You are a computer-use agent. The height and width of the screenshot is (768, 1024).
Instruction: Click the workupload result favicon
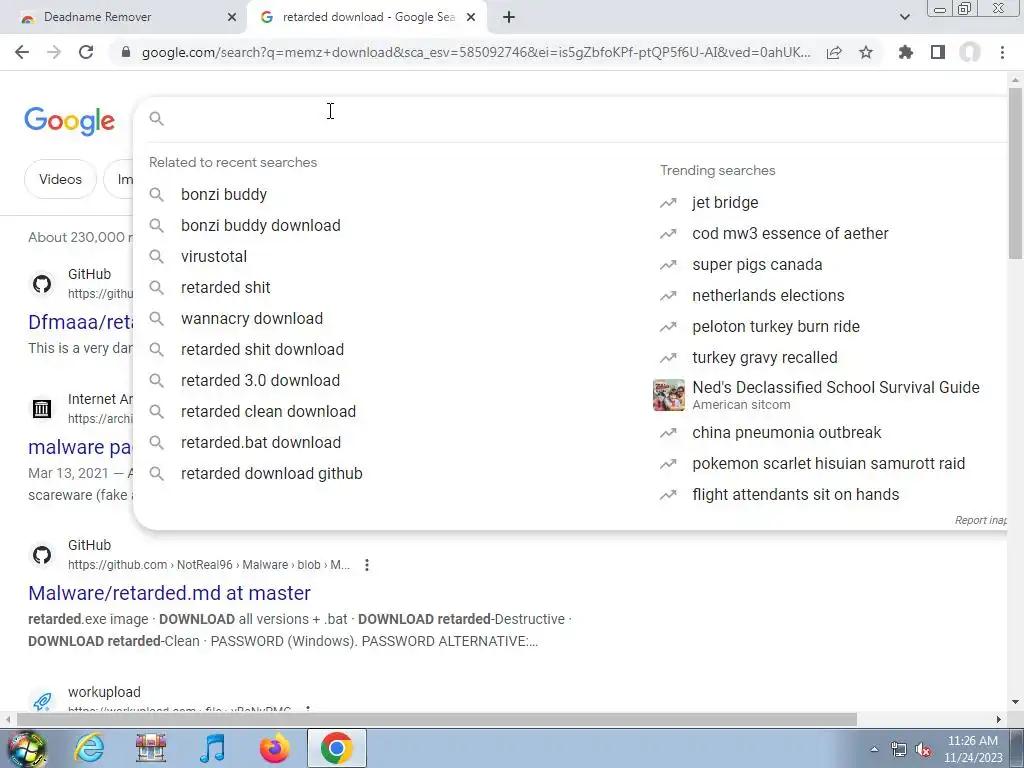42,701
